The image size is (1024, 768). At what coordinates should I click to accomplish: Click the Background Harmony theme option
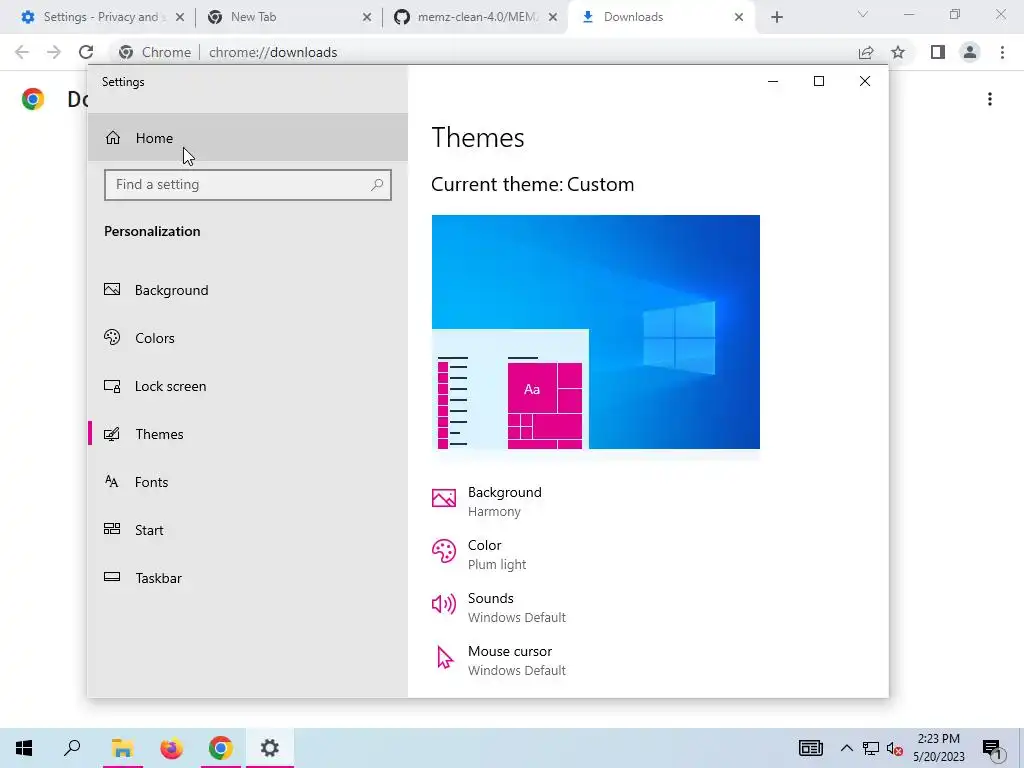(487, 501)
